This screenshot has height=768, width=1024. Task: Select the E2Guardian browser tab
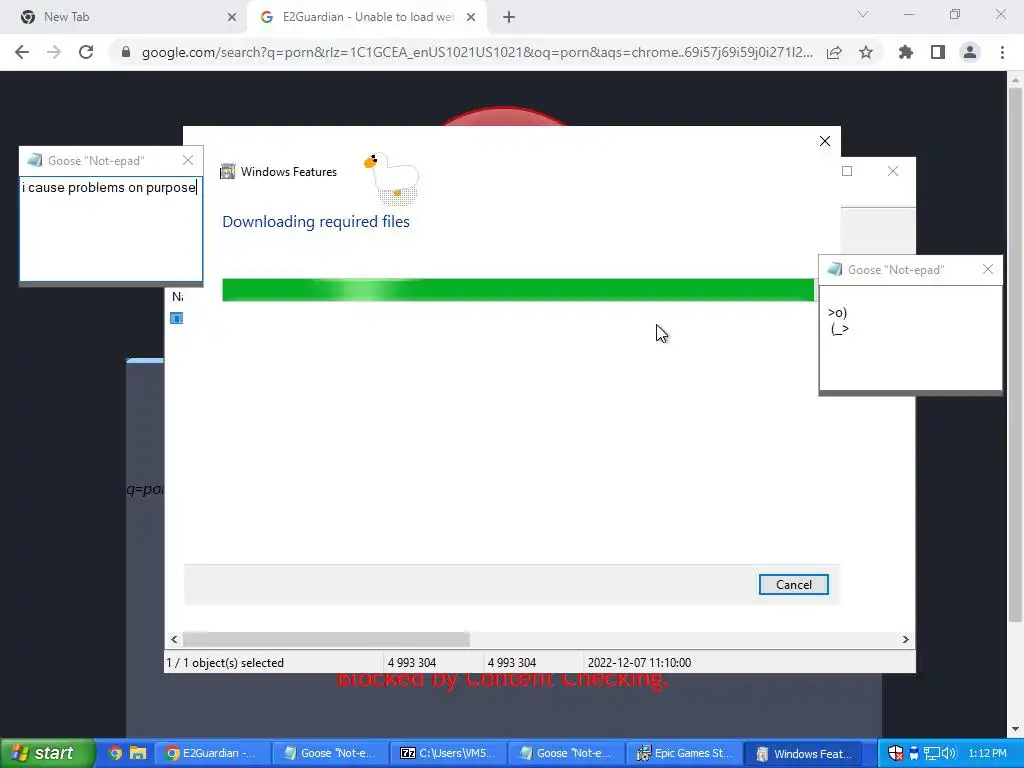point(368,17)
